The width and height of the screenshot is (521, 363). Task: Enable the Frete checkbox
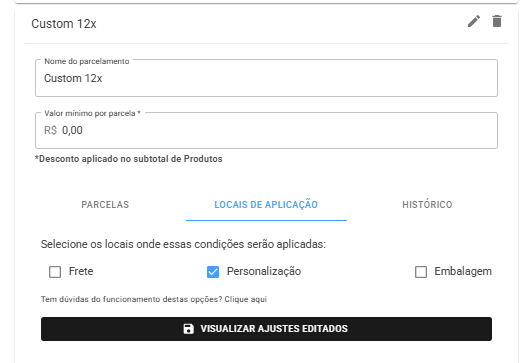click(x=55, y=272)
